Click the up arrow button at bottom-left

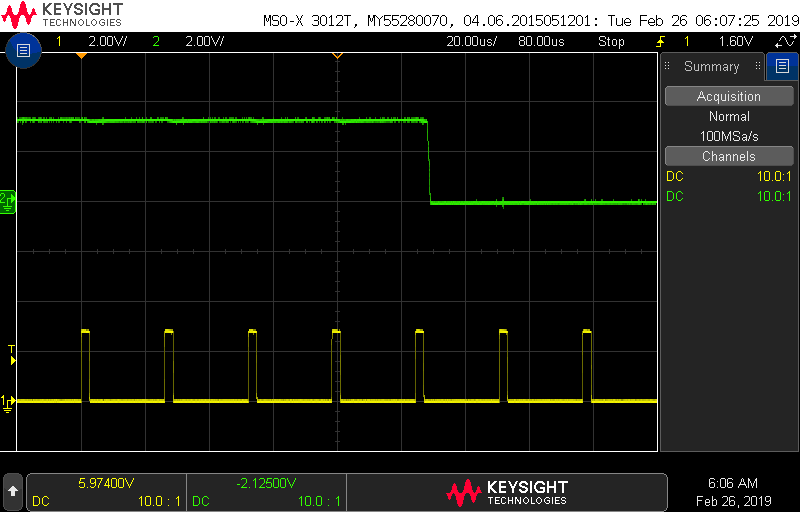click(13, 491)
